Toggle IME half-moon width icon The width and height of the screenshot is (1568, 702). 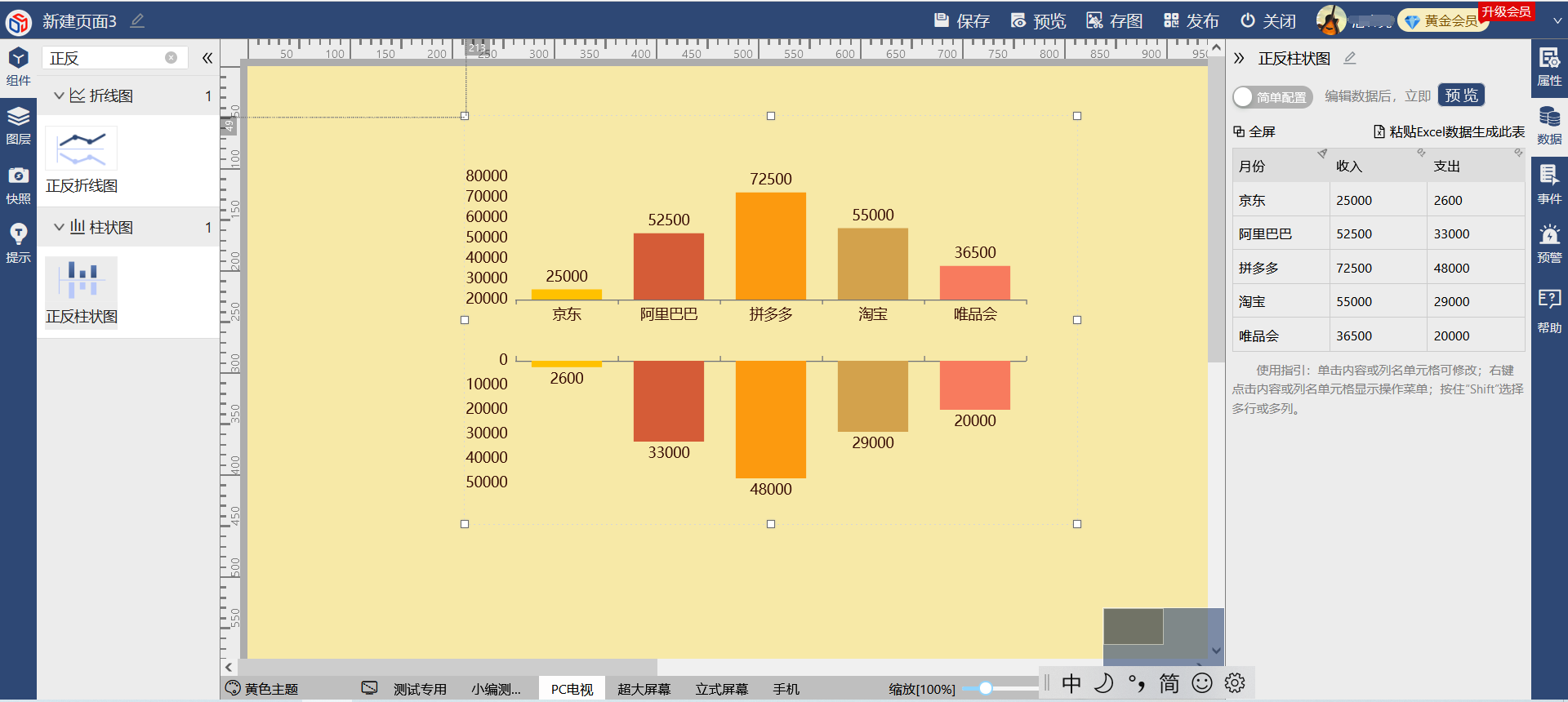[1104, 683]
